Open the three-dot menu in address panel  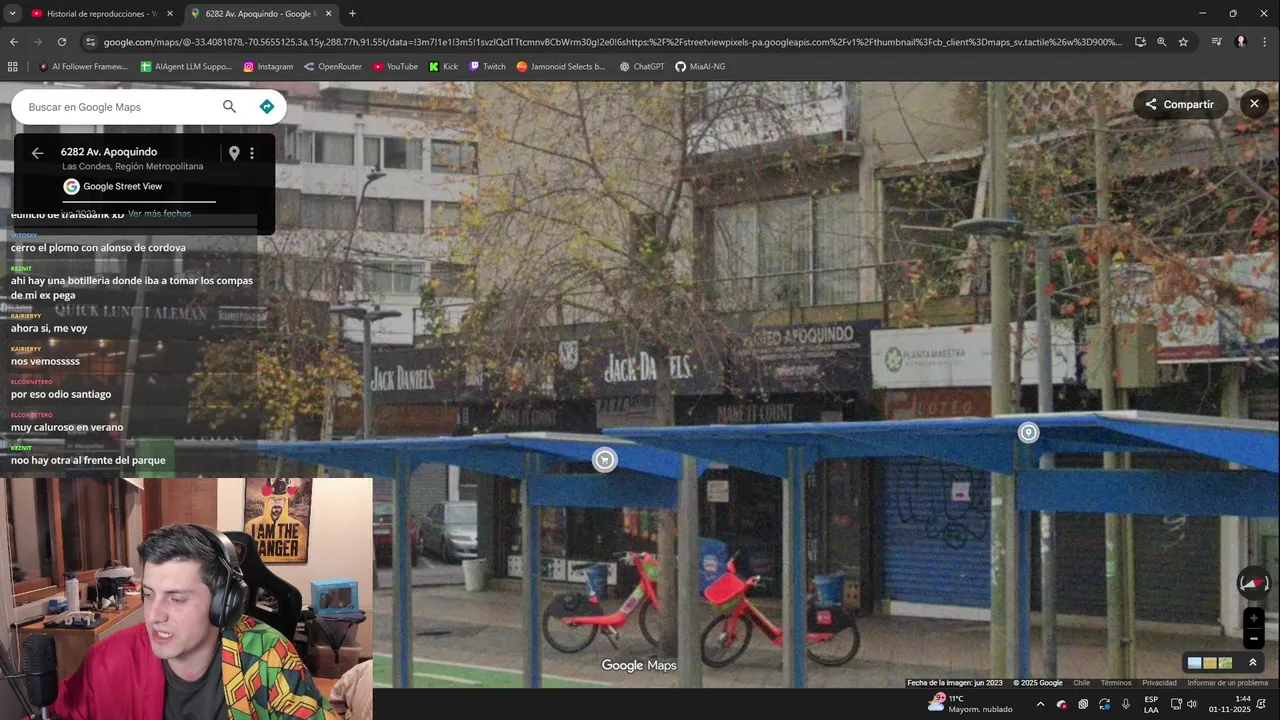pyautogui.click(x=252, y=153)
